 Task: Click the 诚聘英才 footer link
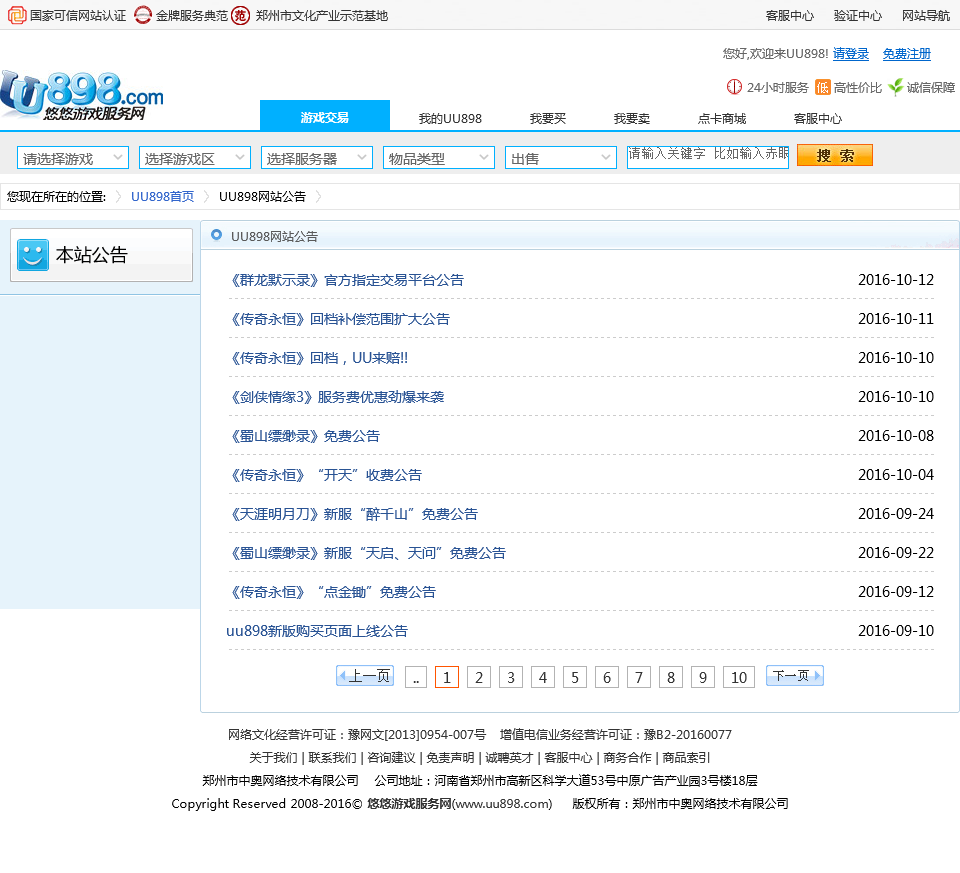509,758
